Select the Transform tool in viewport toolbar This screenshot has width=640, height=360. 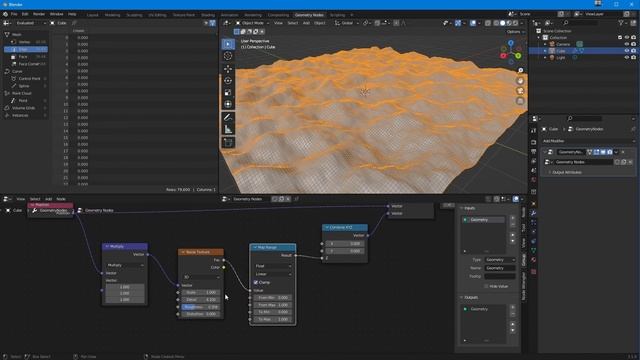[228, 104]
